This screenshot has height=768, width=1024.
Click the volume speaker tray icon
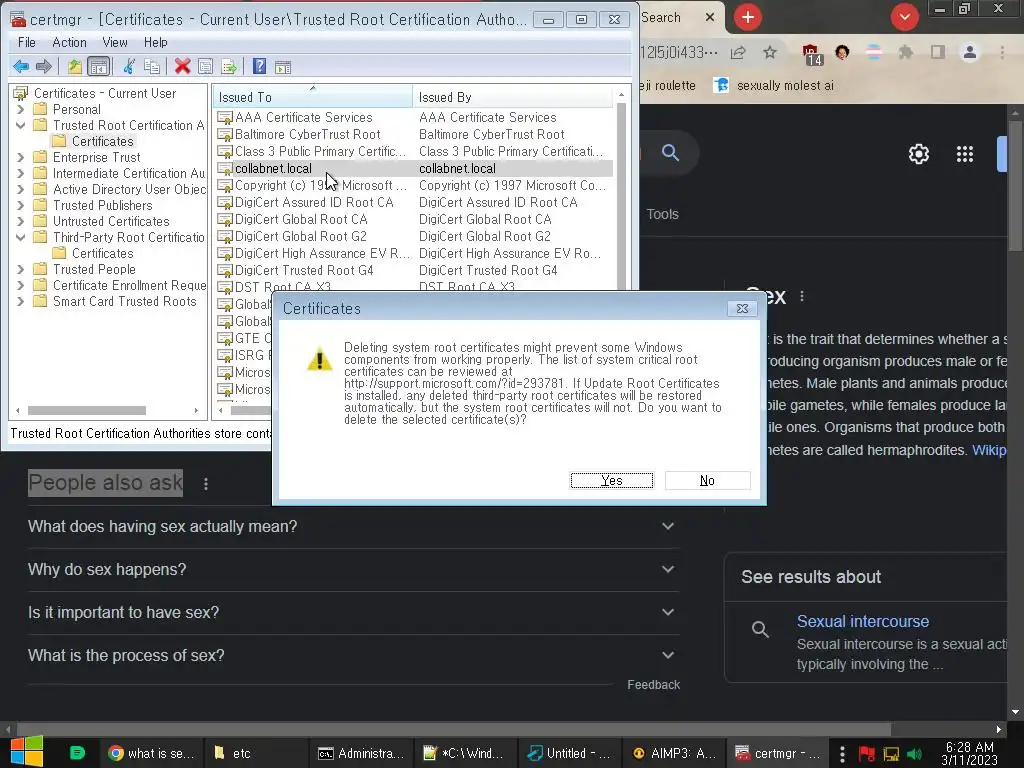914,754
